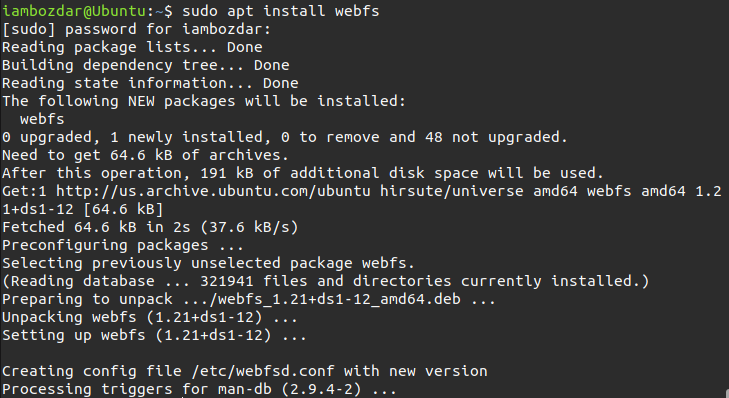Click the 'hirsute/universe' text in Get:1 line

pyautogui.click(x=451, y=191)
